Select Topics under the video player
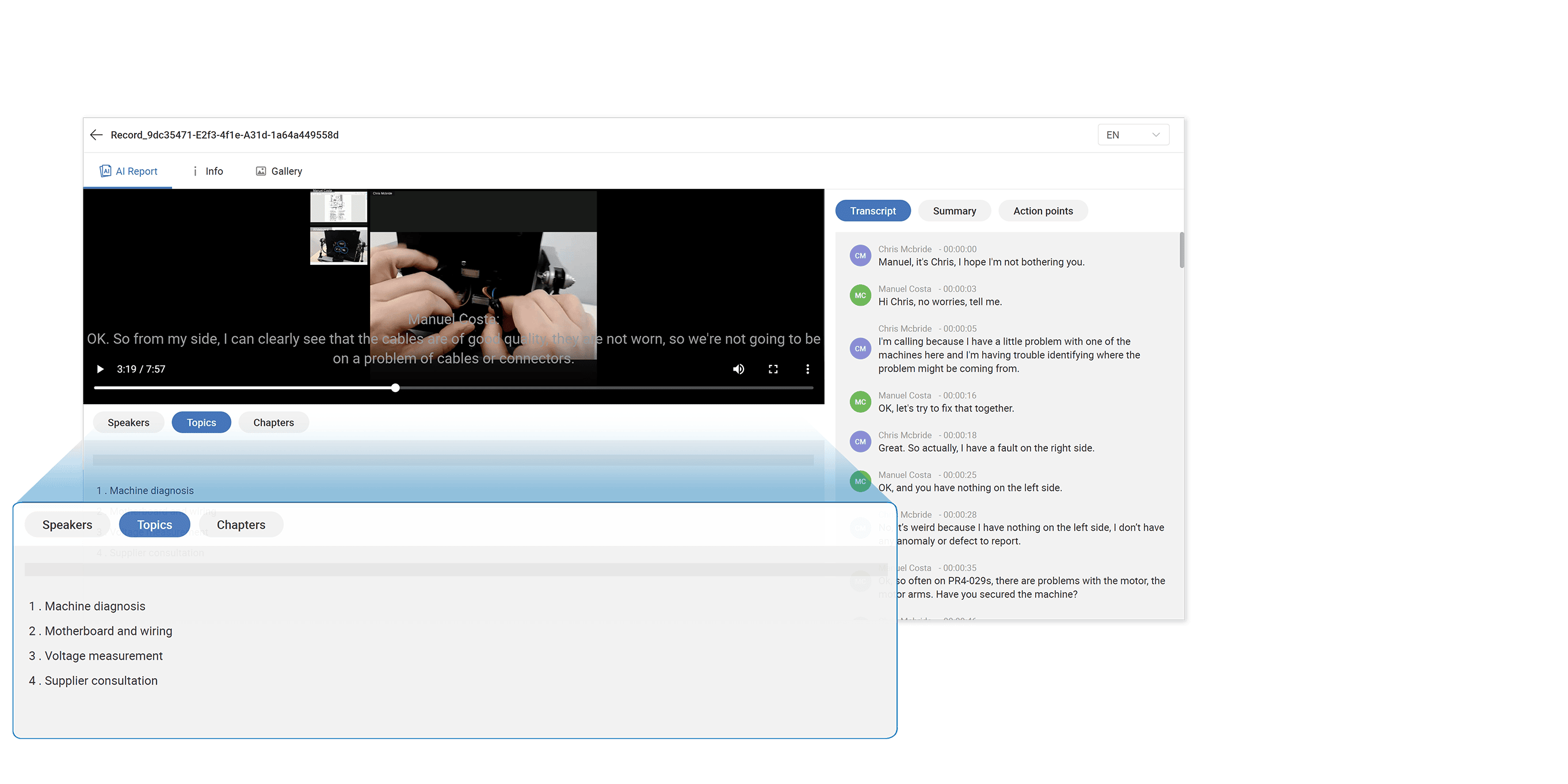This screenshot has width=1568, height=784. (201, 423)
